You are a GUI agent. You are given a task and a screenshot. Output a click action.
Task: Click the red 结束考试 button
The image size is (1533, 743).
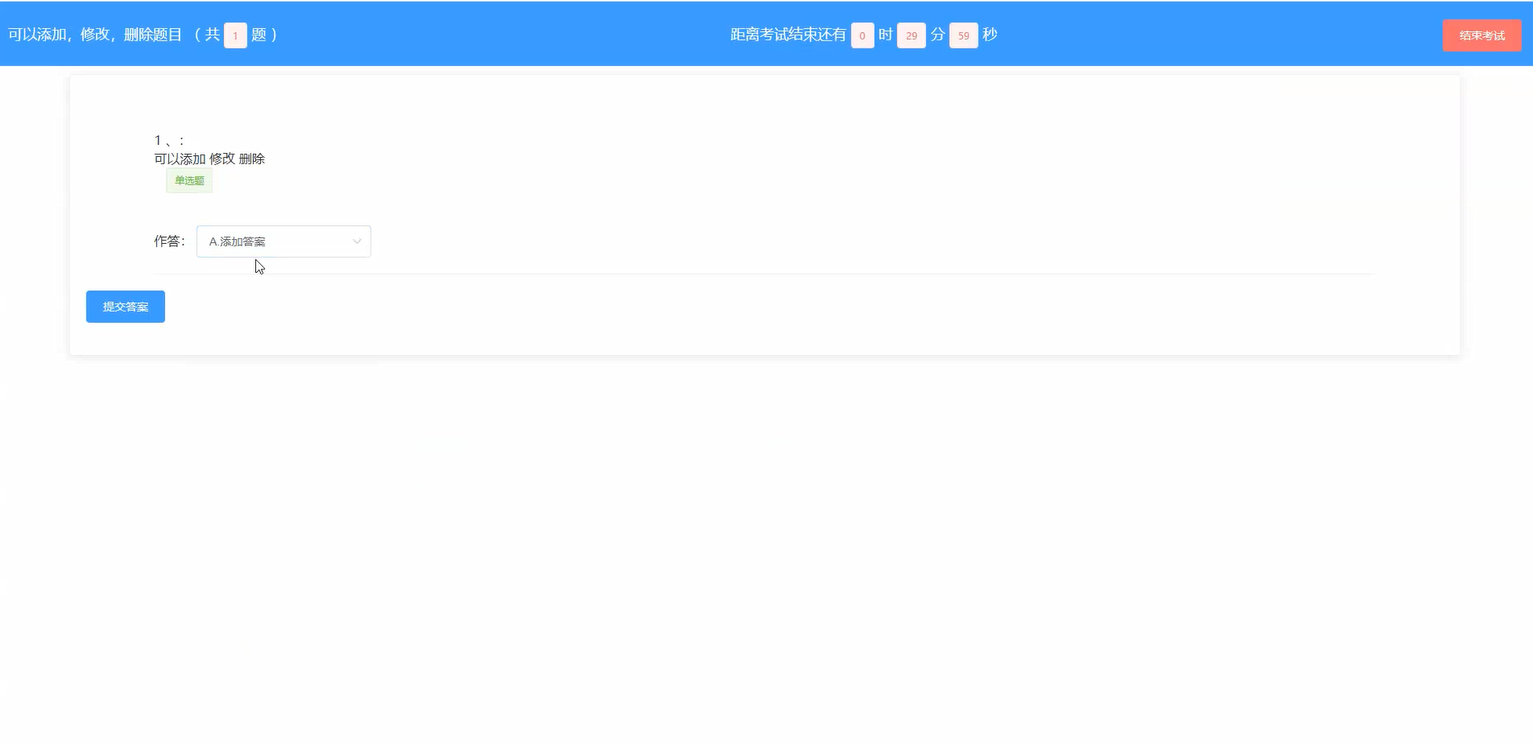(x=1481, y=35)
